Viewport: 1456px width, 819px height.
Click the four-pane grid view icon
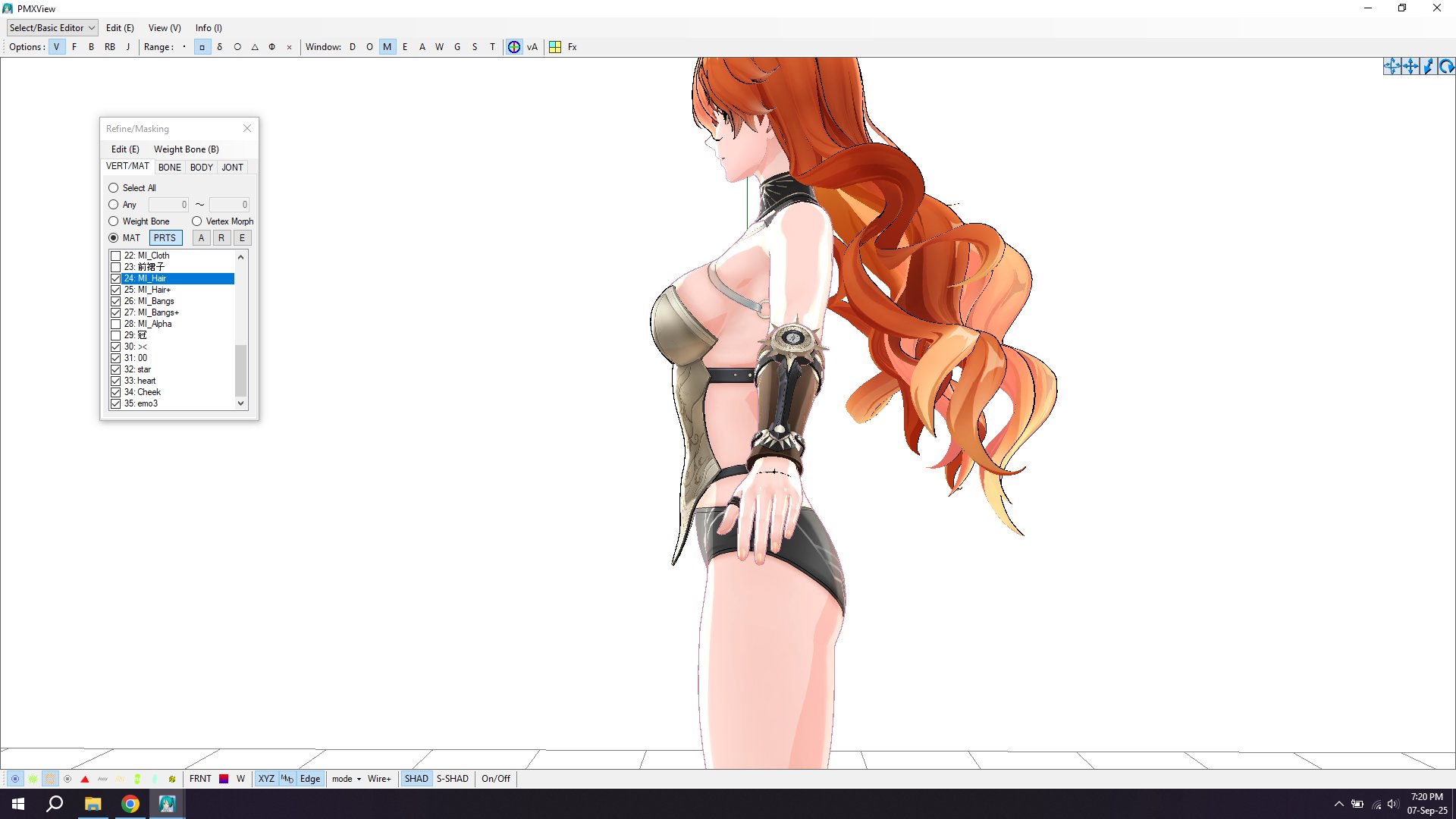coord(555,47)
